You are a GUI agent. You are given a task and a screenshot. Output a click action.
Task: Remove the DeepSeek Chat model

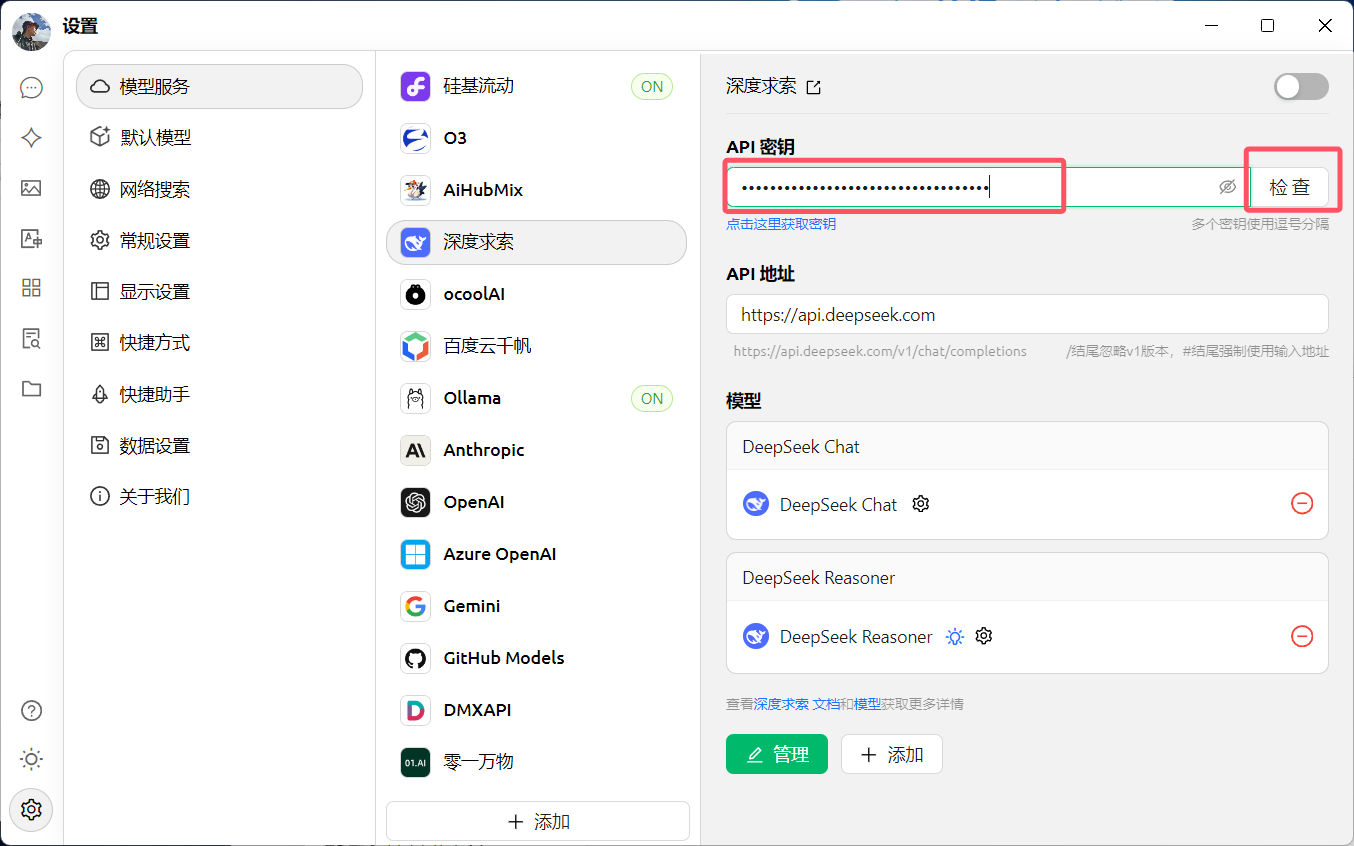(1302, 504)
